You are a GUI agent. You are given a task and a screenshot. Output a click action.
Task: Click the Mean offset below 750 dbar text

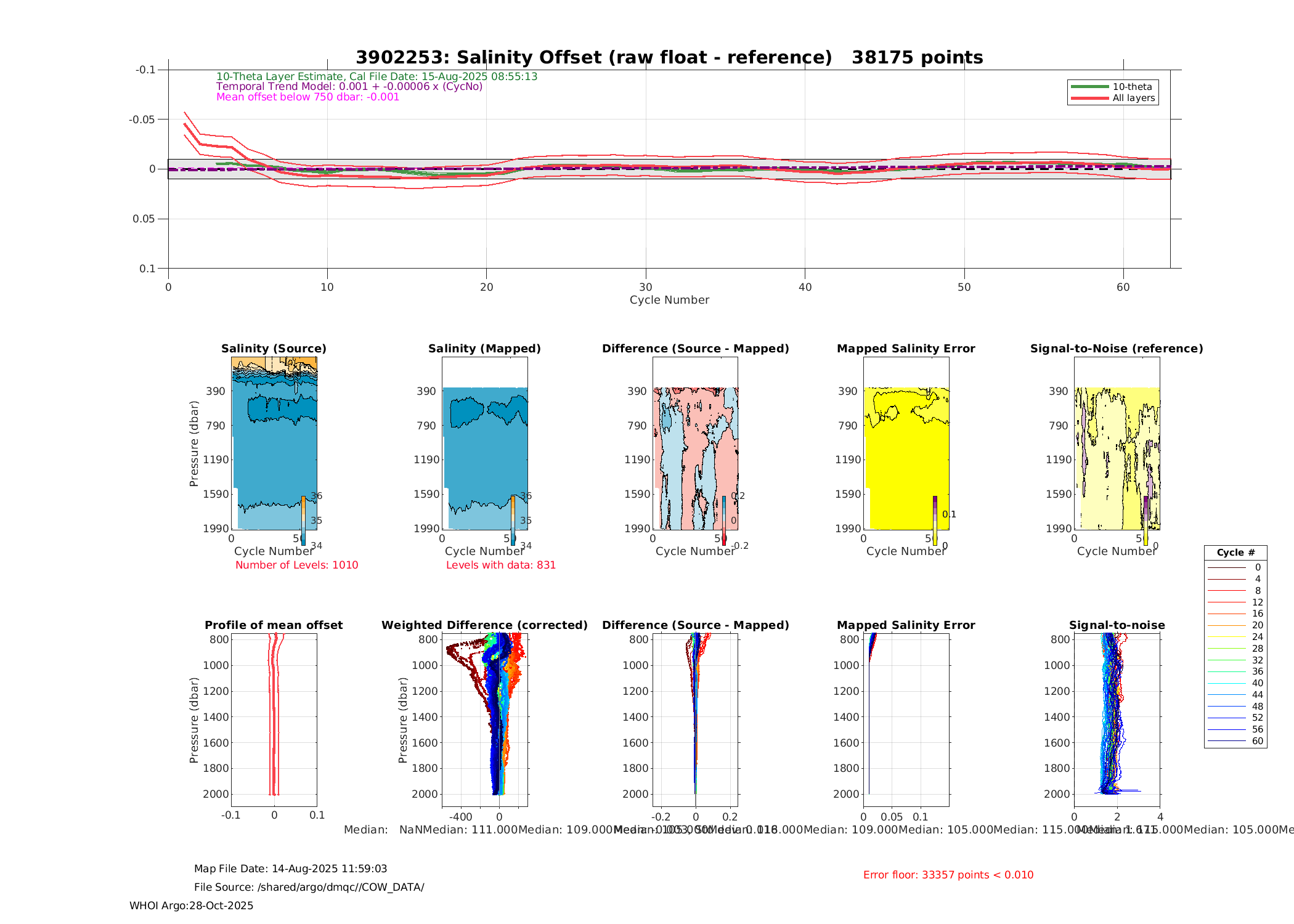pyautogui.click(x=307, y=97)
